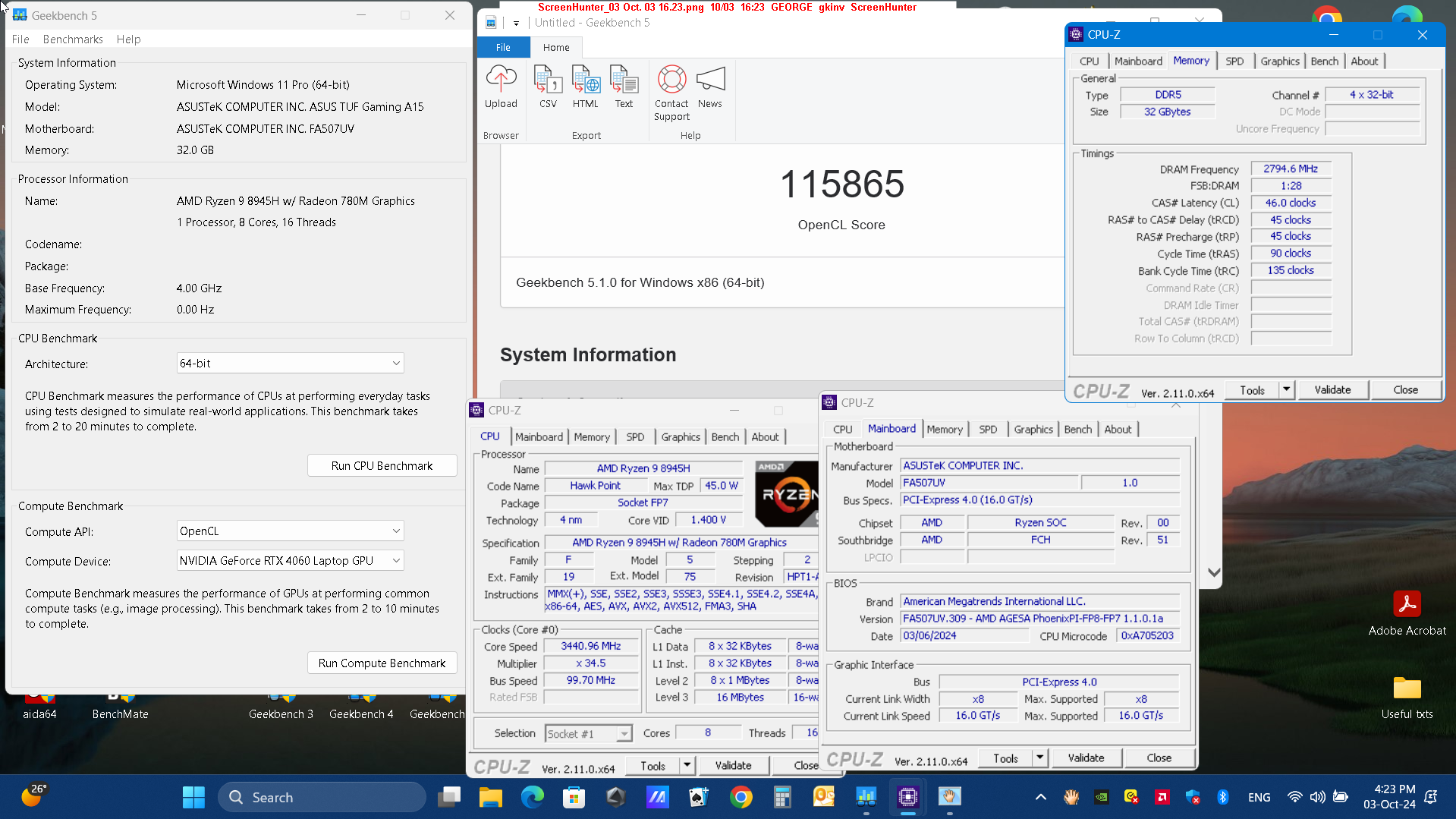Export results as CSV
1456x819 pixels.
[x=548, y=87]
